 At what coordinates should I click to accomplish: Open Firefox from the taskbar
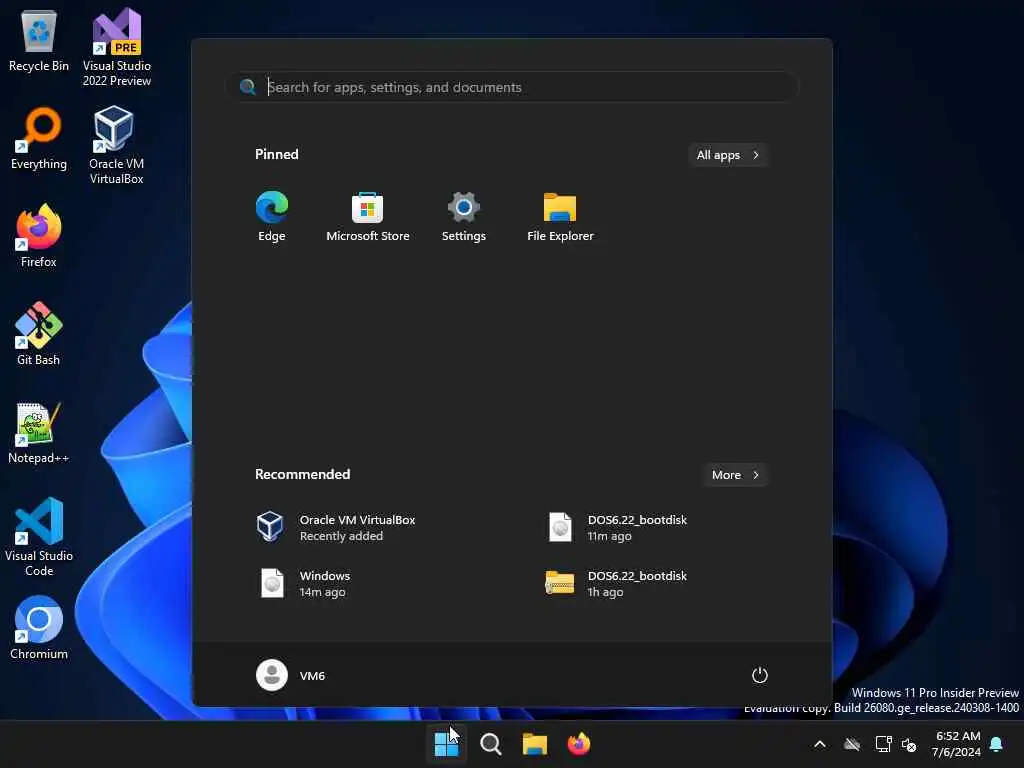(x=579, y=744)
